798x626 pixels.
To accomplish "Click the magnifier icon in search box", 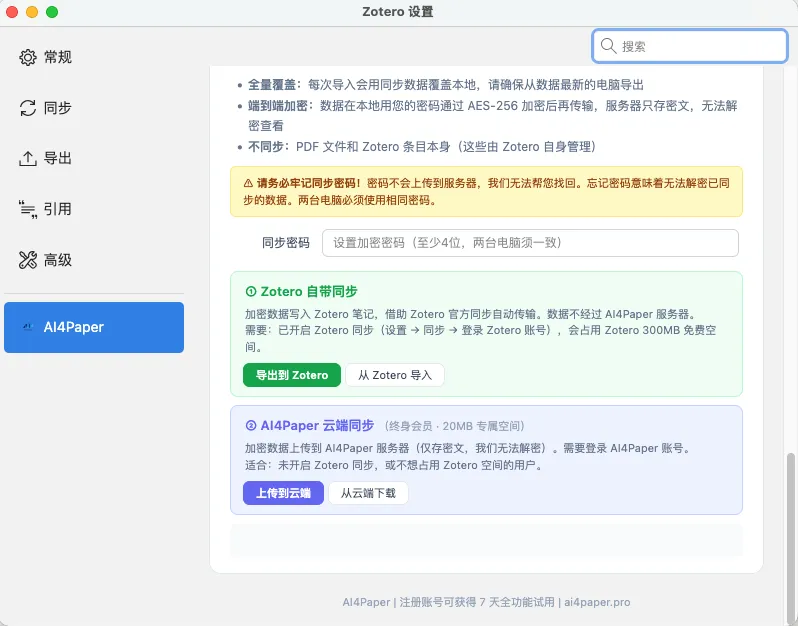I will (608, 46).
